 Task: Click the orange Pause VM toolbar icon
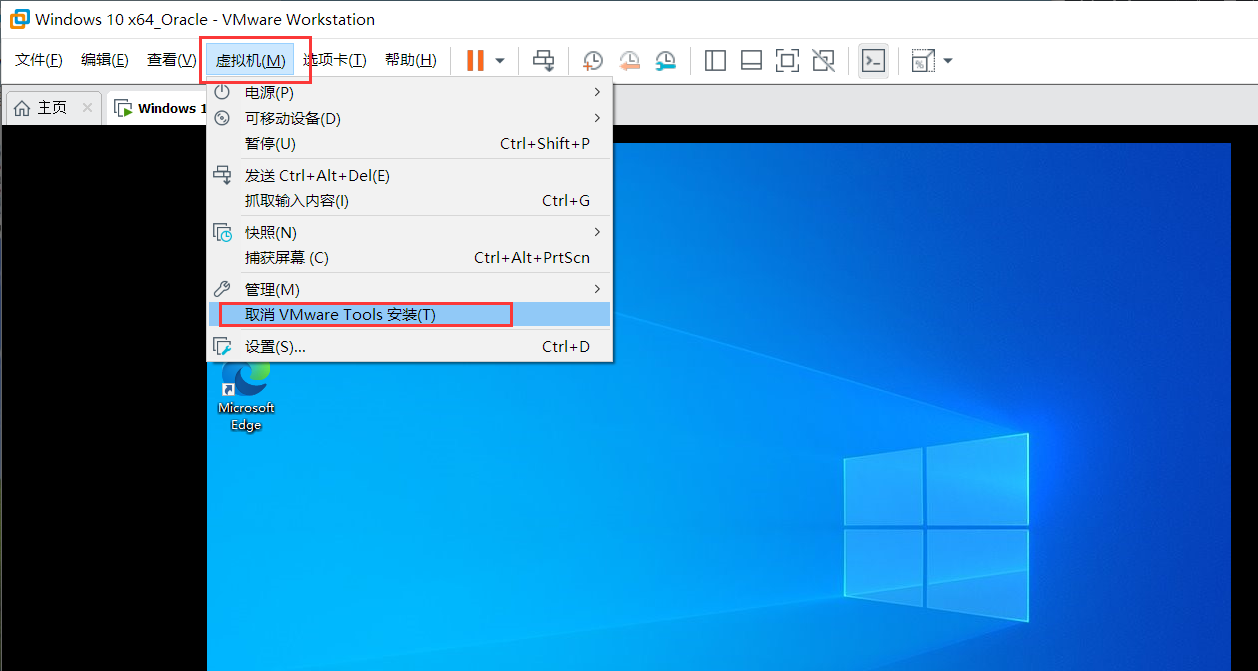(475, 61)
